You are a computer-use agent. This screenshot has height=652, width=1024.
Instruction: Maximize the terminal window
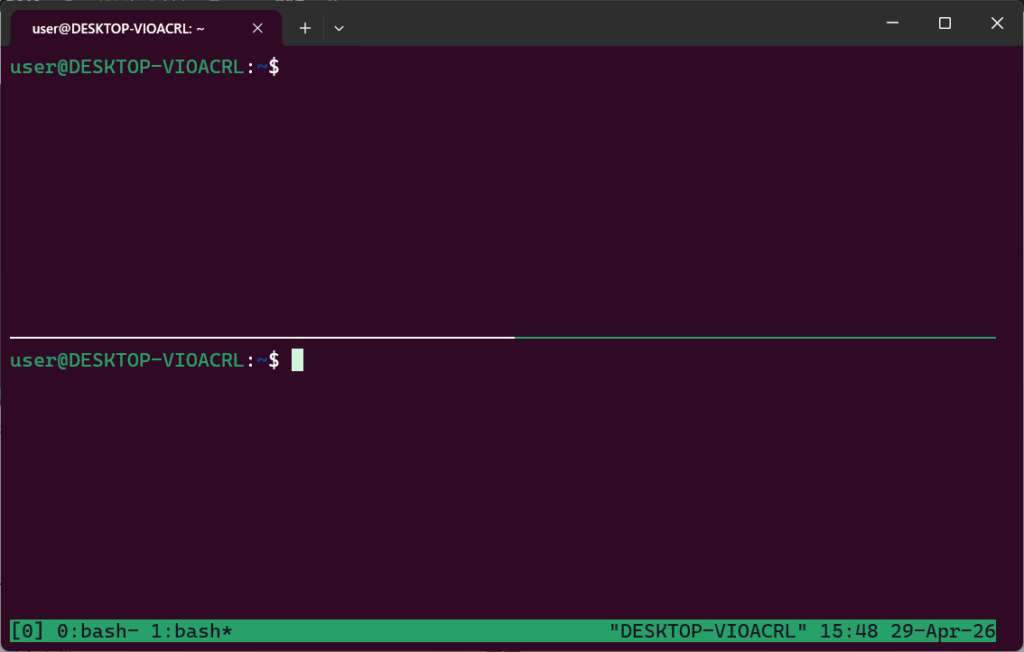click(944, 24)
